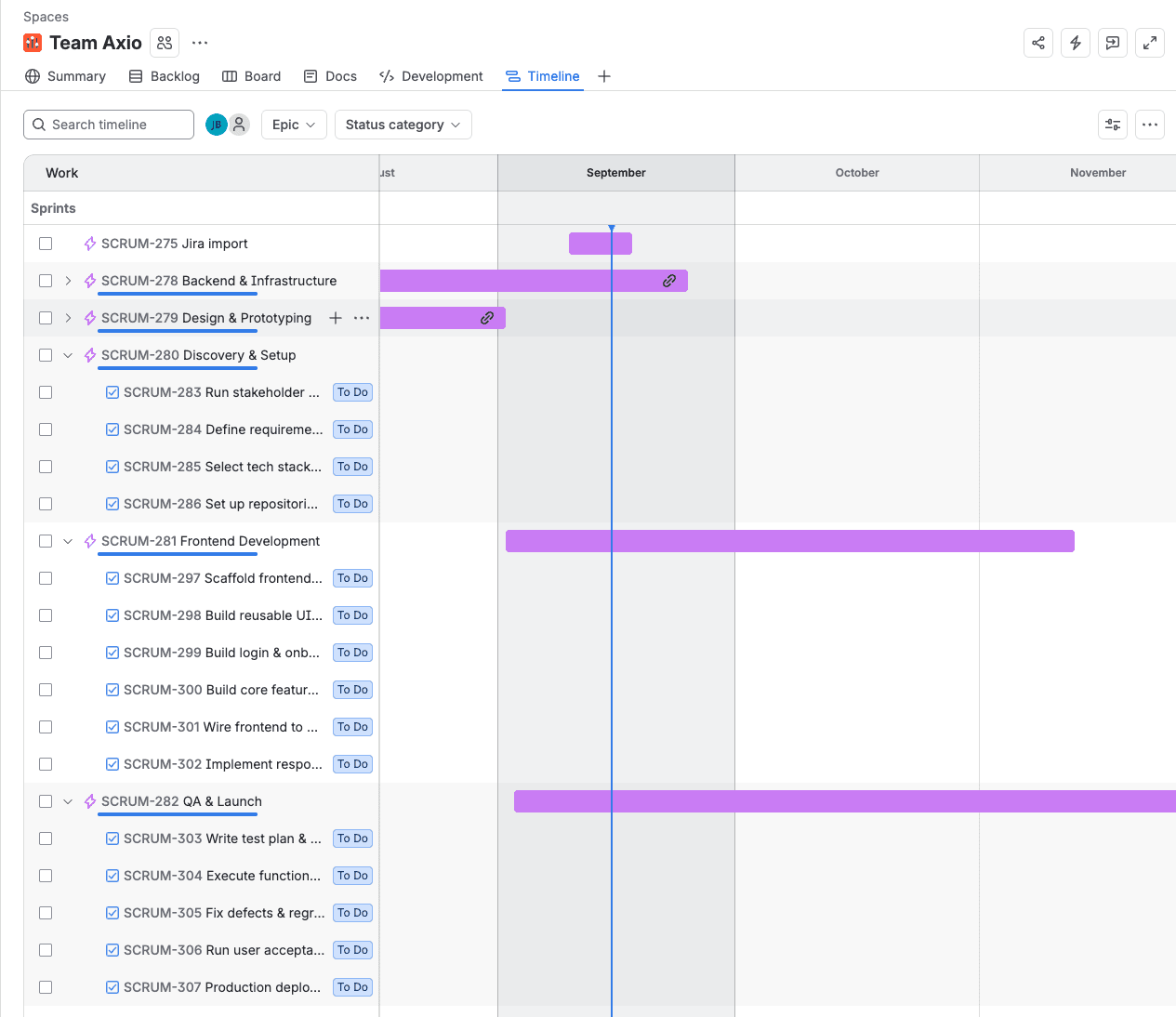Open the Automation lightning bolt icon
The image size is (1176, 1017).
click(x=1076, y=43)
